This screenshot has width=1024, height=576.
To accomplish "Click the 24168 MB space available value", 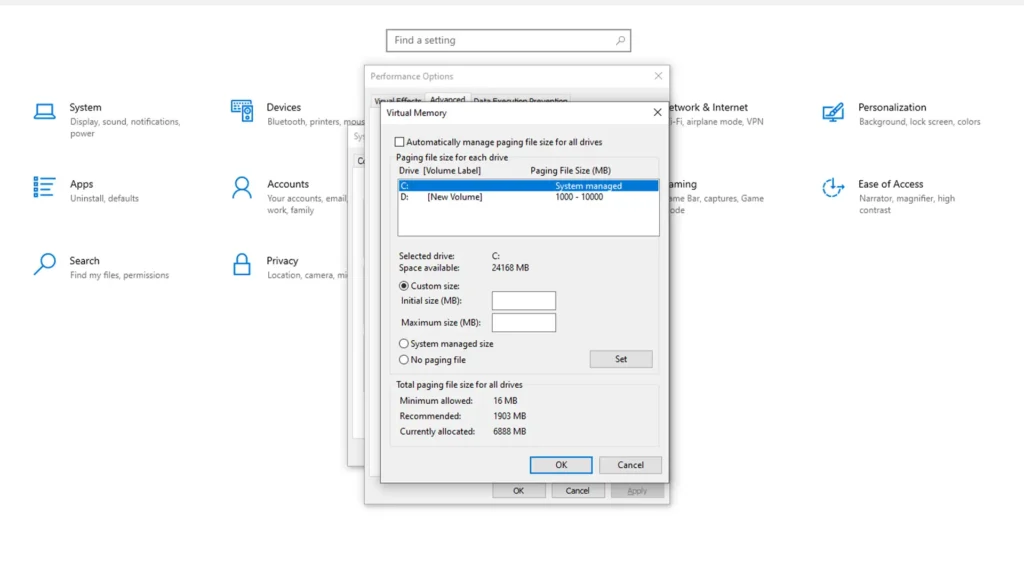I will coord(510,268).
